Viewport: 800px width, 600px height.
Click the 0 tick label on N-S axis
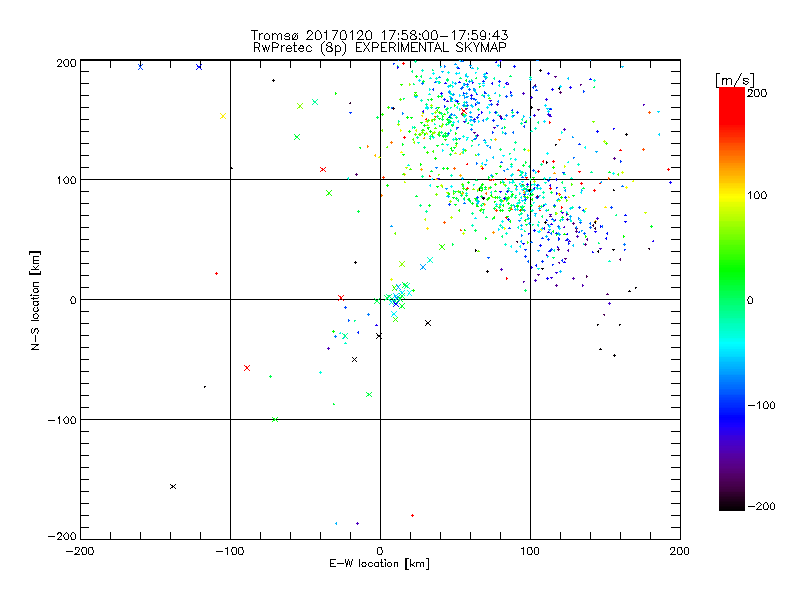(73, 300)
